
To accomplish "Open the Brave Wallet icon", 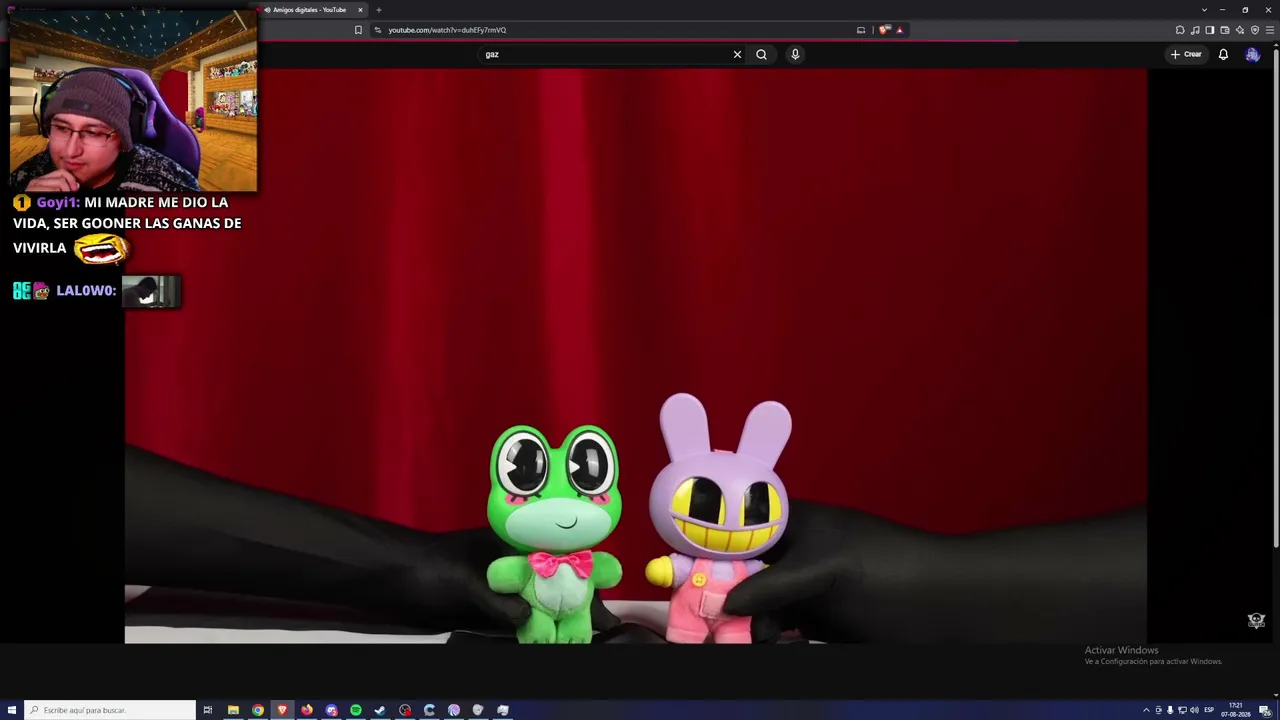I will [x=1225, y=30].
